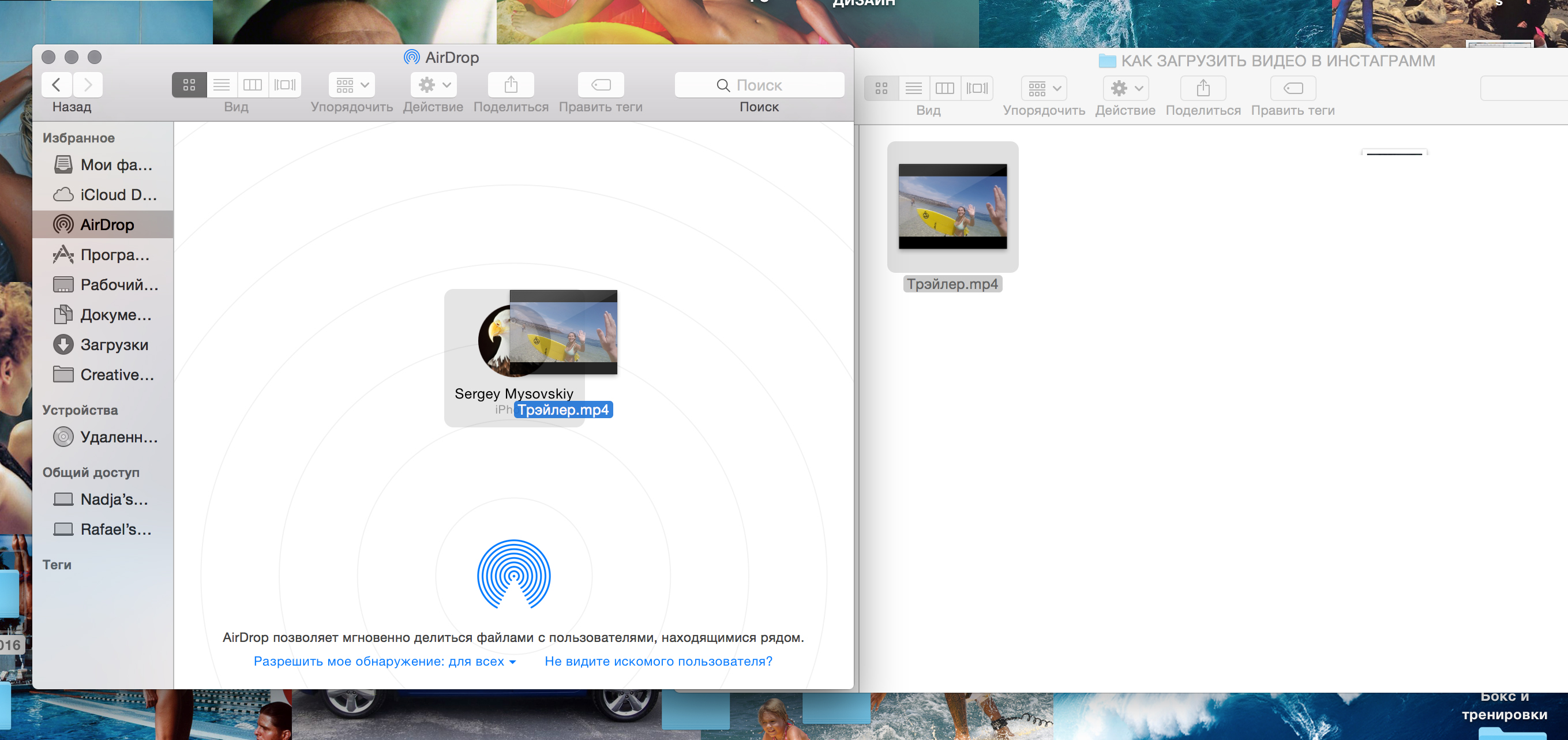Switch AirDrop window to column view

253,85
